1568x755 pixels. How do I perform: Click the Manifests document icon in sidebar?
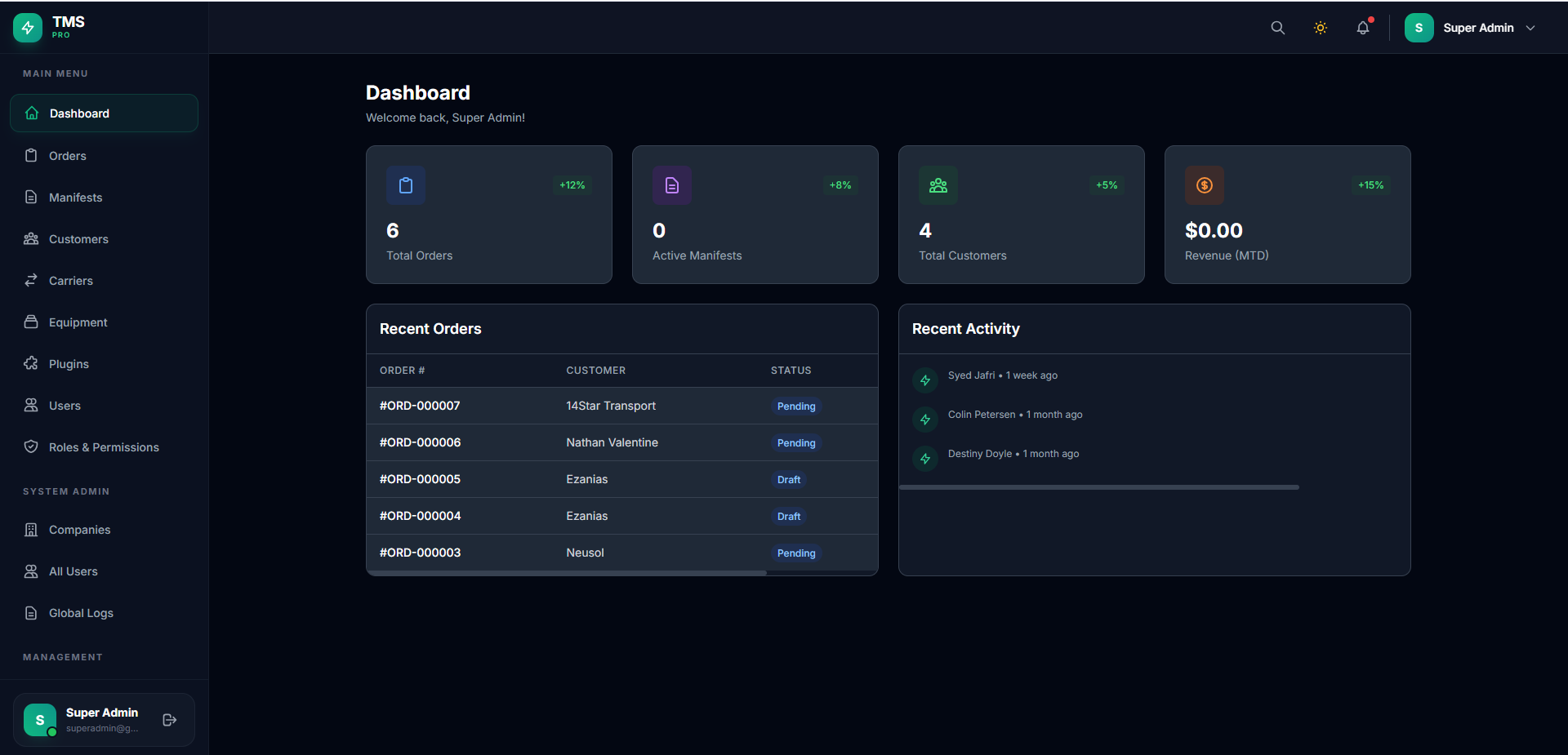[x=31, y=197]
